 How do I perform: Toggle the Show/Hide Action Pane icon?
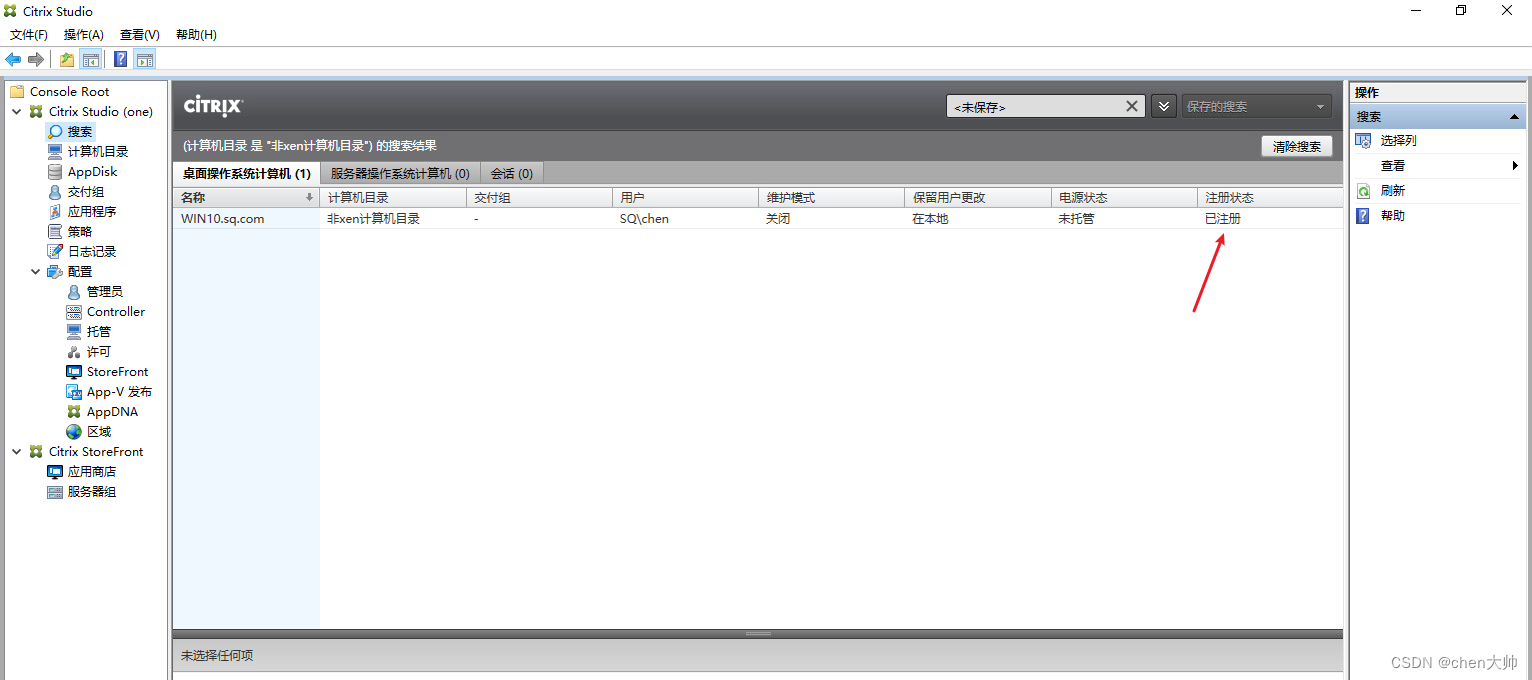coord(145,59)
